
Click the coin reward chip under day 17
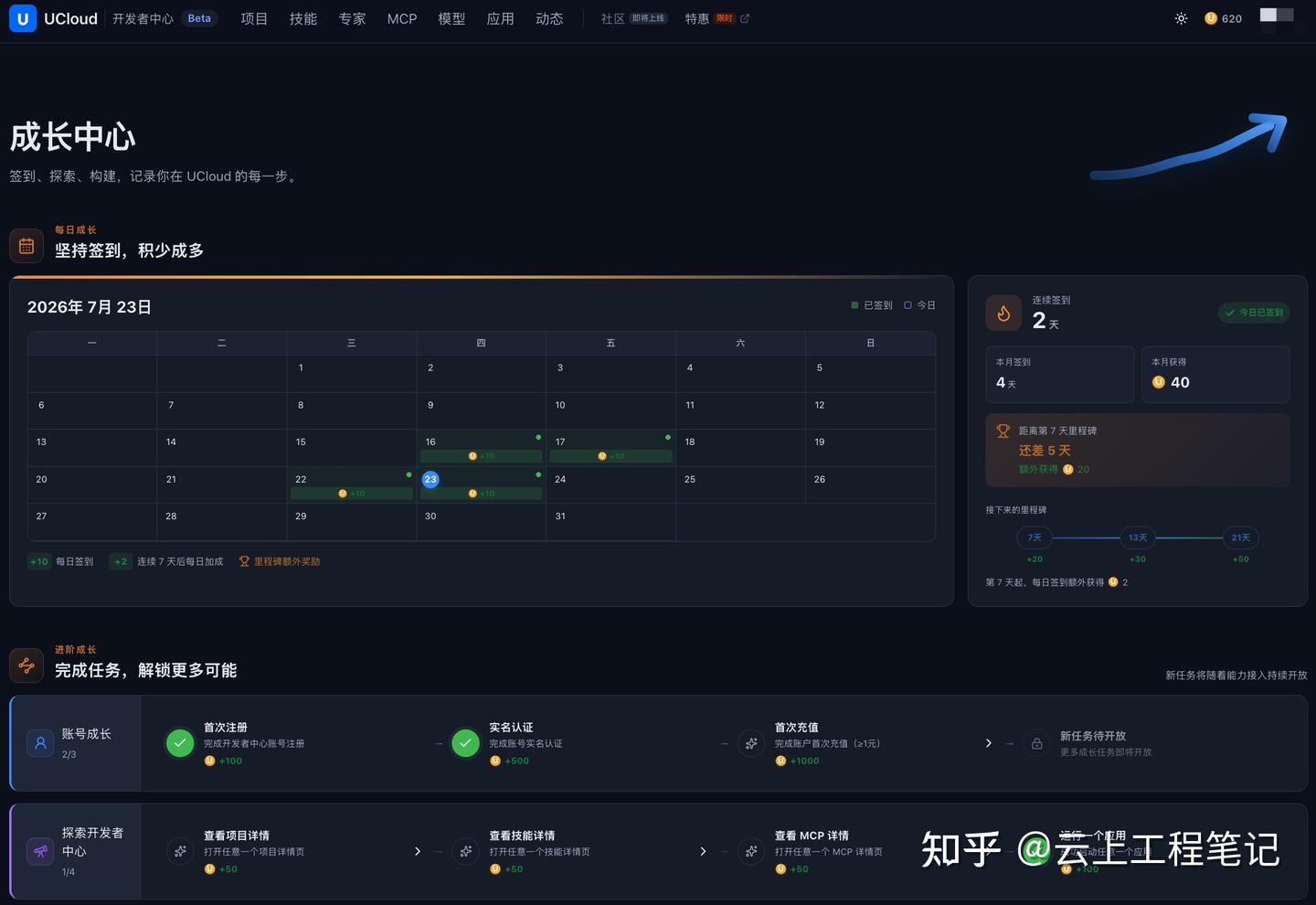pos(610,456)
